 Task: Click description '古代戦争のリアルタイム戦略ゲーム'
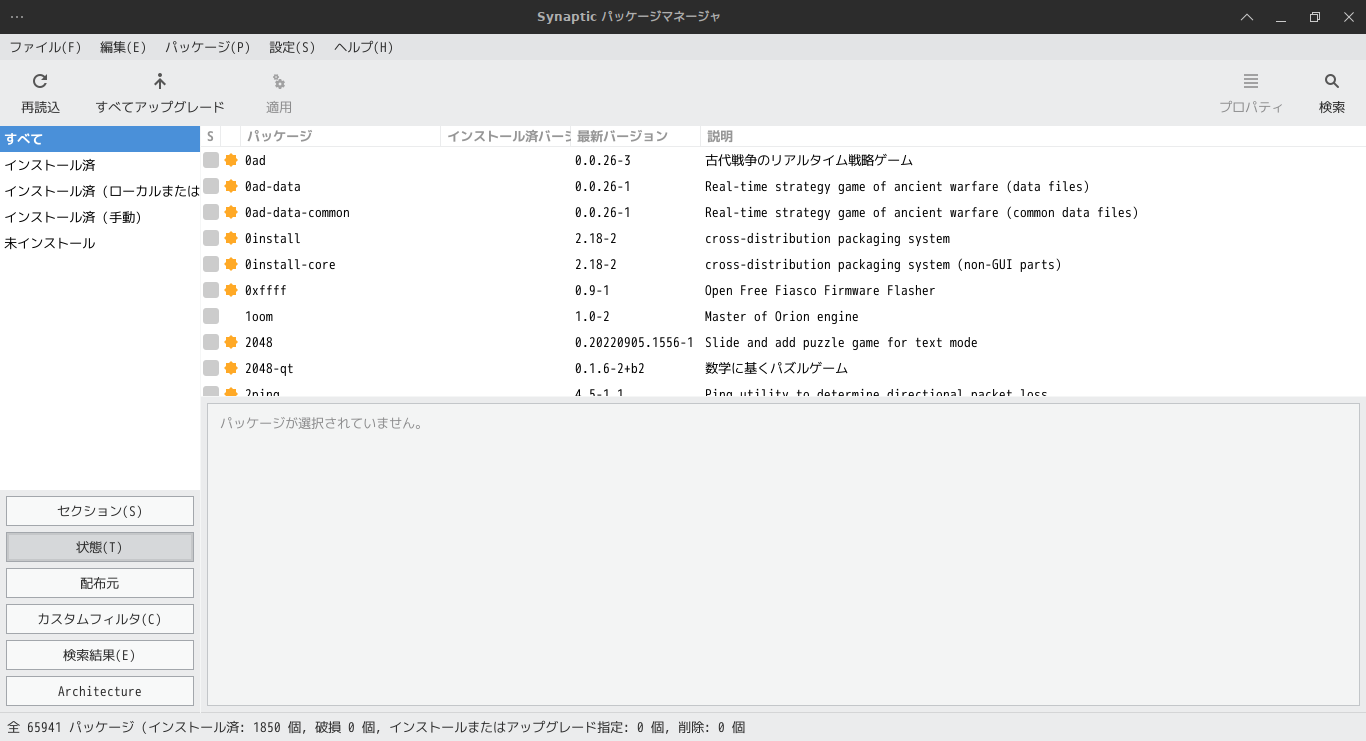809,160
